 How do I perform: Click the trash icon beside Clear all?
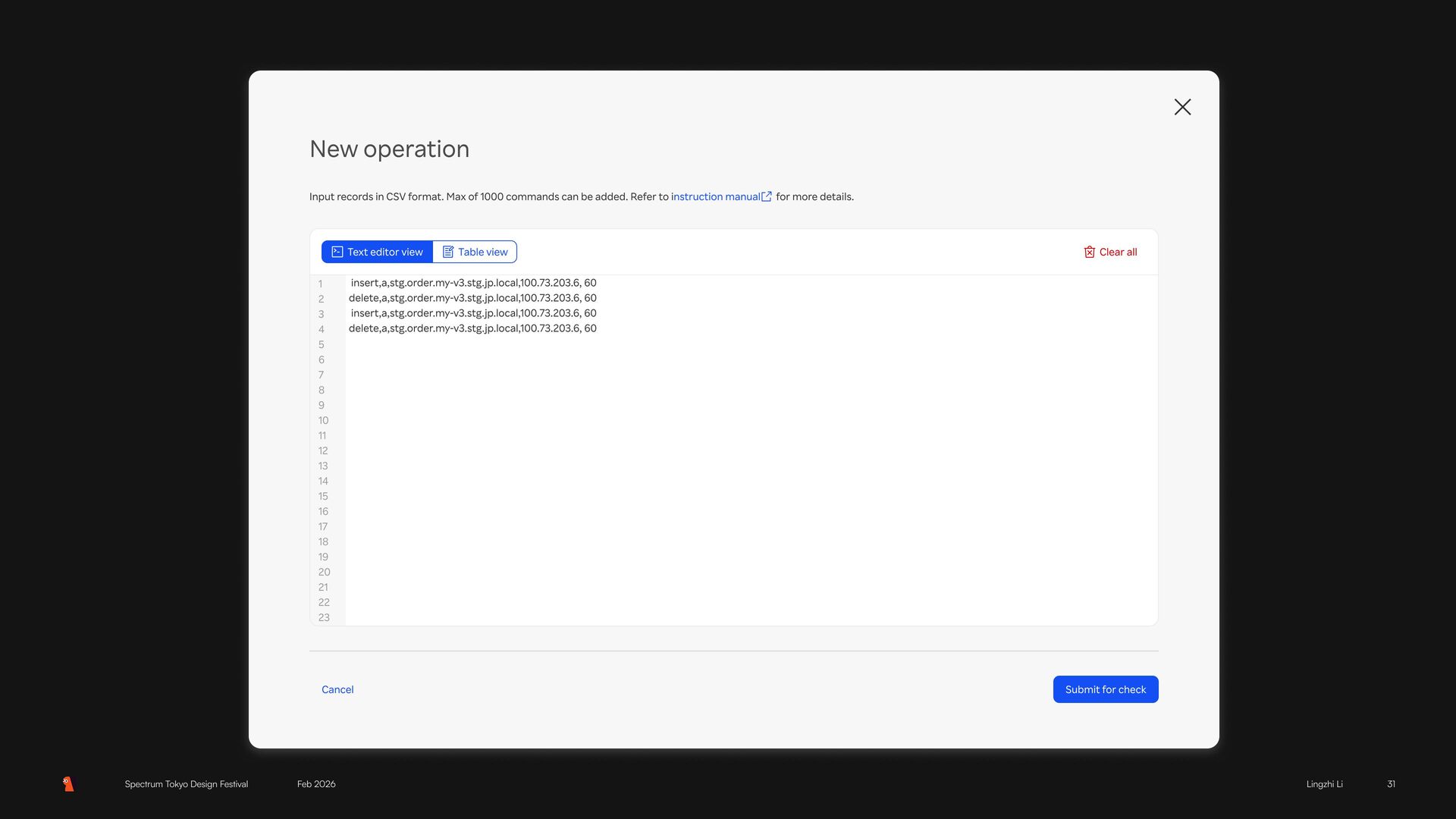(1089, 252)
